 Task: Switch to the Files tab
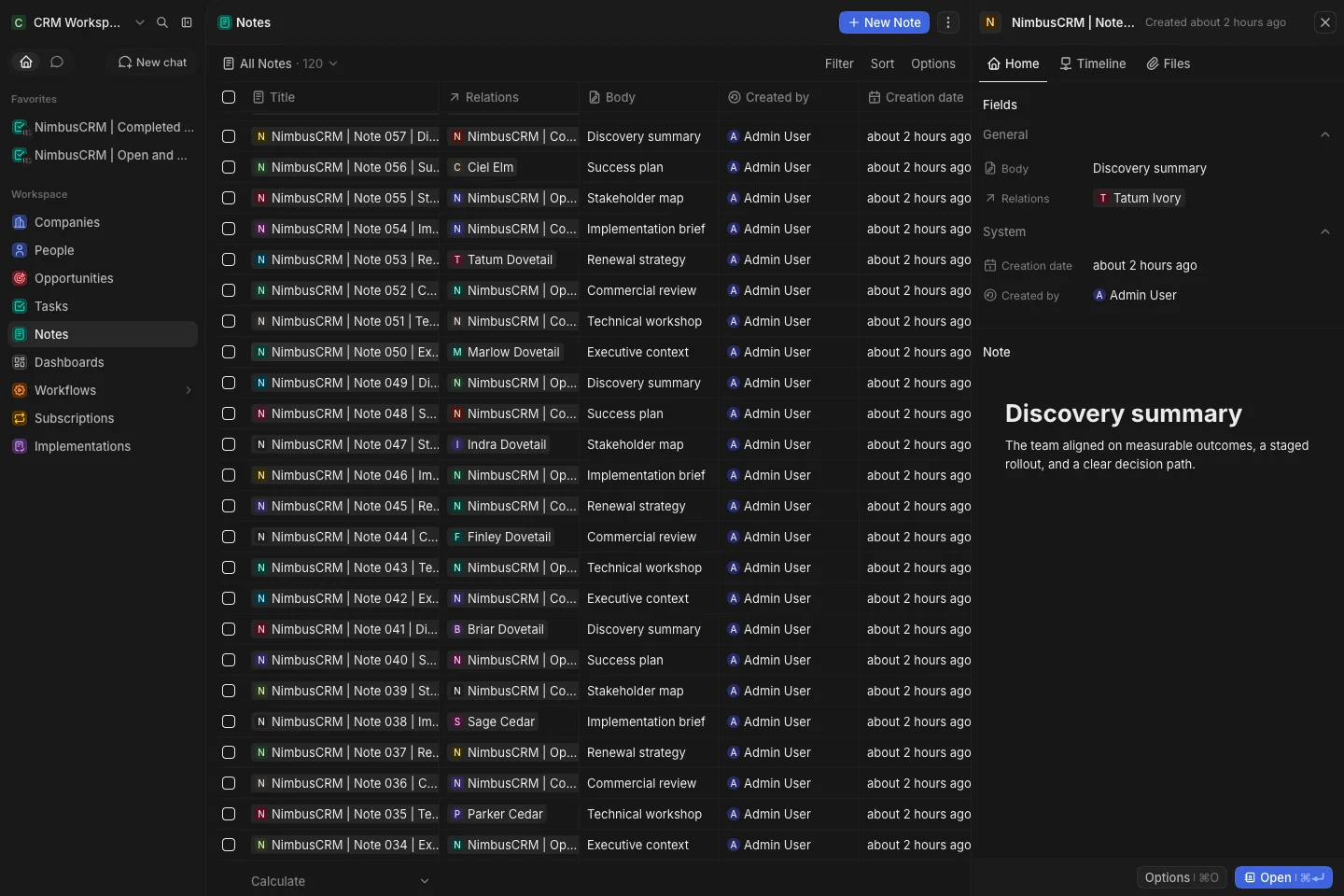pos(1169,63)
